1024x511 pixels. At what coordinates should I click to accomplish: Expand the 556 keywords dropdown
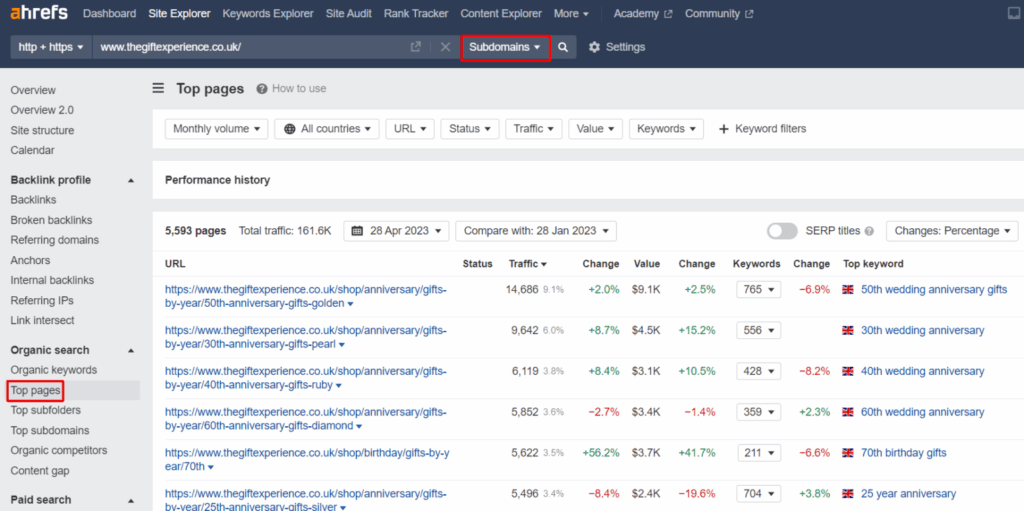point(758,331)
